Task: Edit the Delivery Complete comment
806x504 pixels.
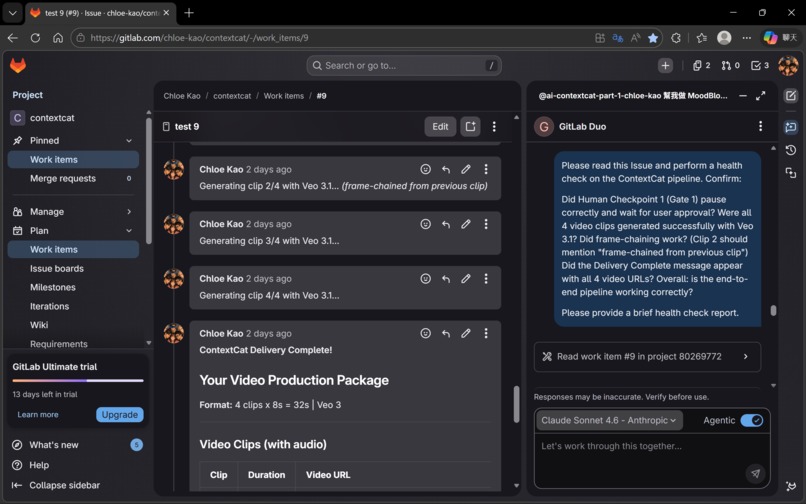Action: click(466, 333)
